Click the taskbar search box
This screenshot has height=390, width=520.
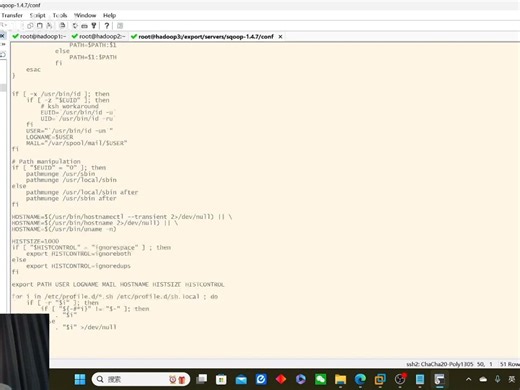(141, 379)
